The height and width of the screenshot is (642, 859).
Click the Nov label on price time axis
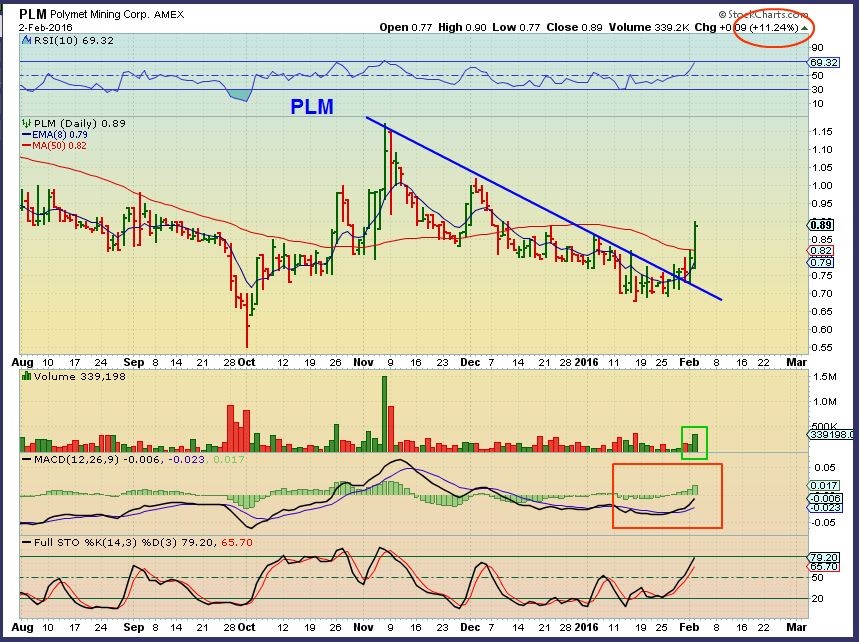pyautogui.click(x=363, y=362)
